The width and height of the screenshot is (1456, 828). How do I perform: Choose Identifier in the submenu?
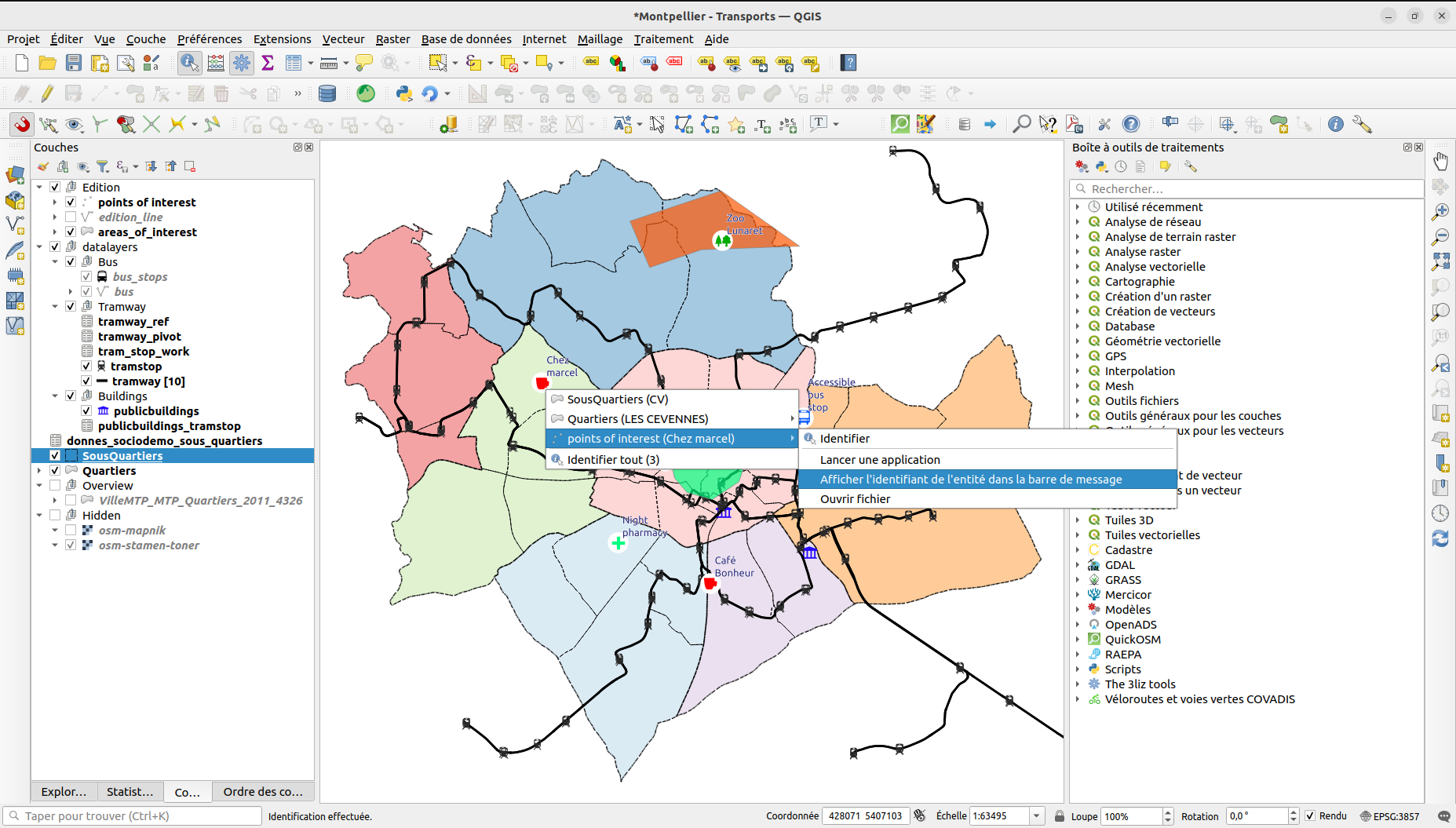(x=987, y=439)
